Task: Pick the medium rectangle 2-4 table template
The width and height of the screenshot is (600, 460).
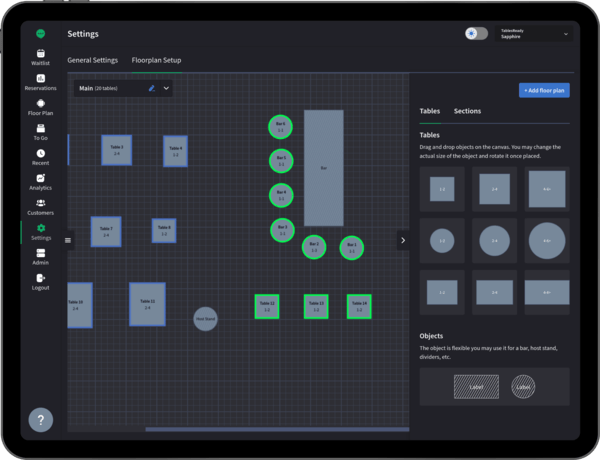Action: pyautogui.click(x=494, y=292)
